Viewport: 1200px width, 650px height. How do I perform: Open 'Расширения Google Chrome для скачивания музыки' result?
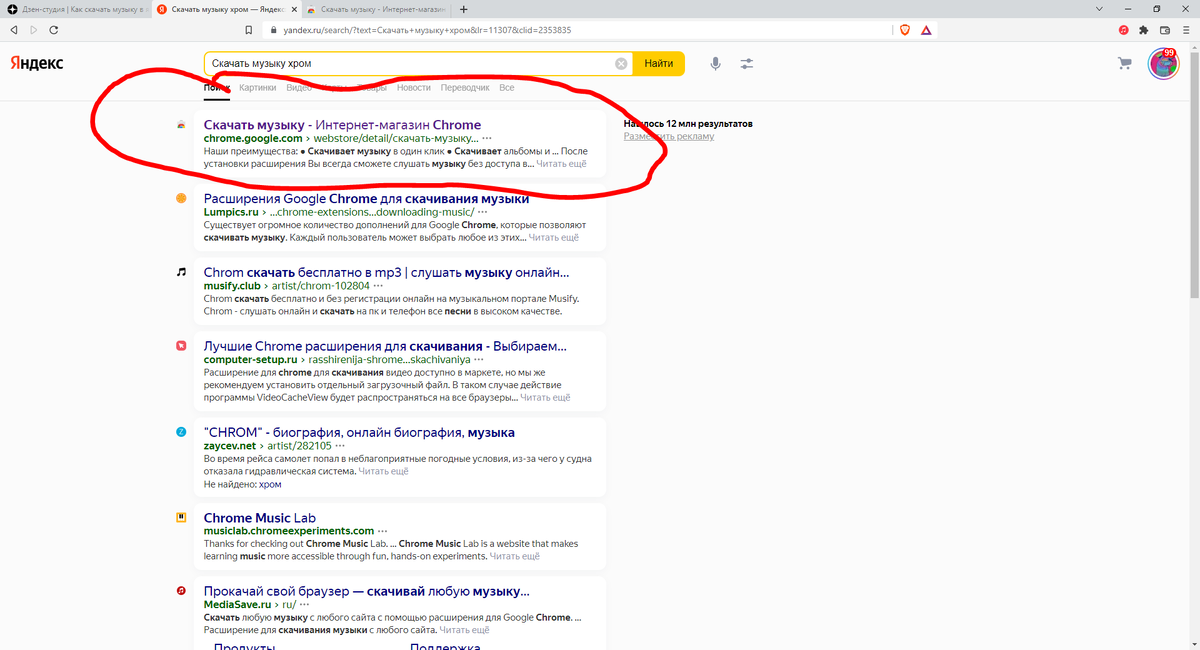(x=366, y=198)
